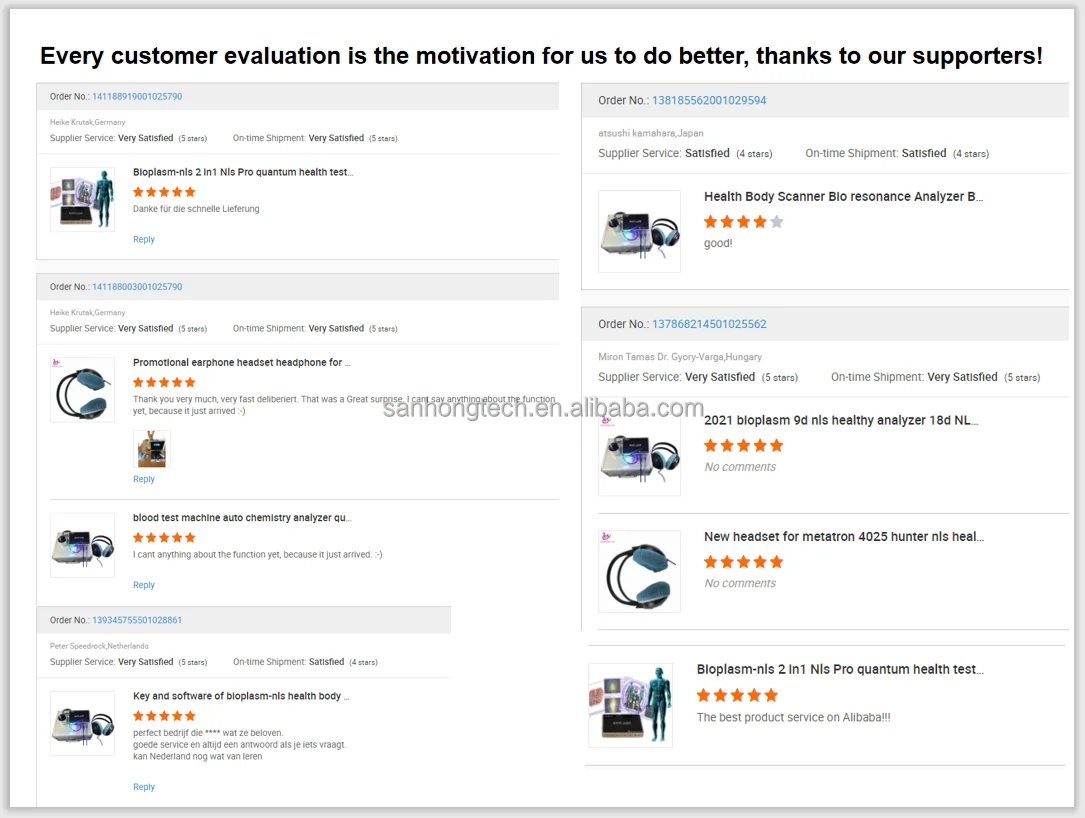Viewport: 1085px width, 818px height.
Task: Open Health Body Scanner Bio resonance Analyzer title
Action: pos(843,197)
